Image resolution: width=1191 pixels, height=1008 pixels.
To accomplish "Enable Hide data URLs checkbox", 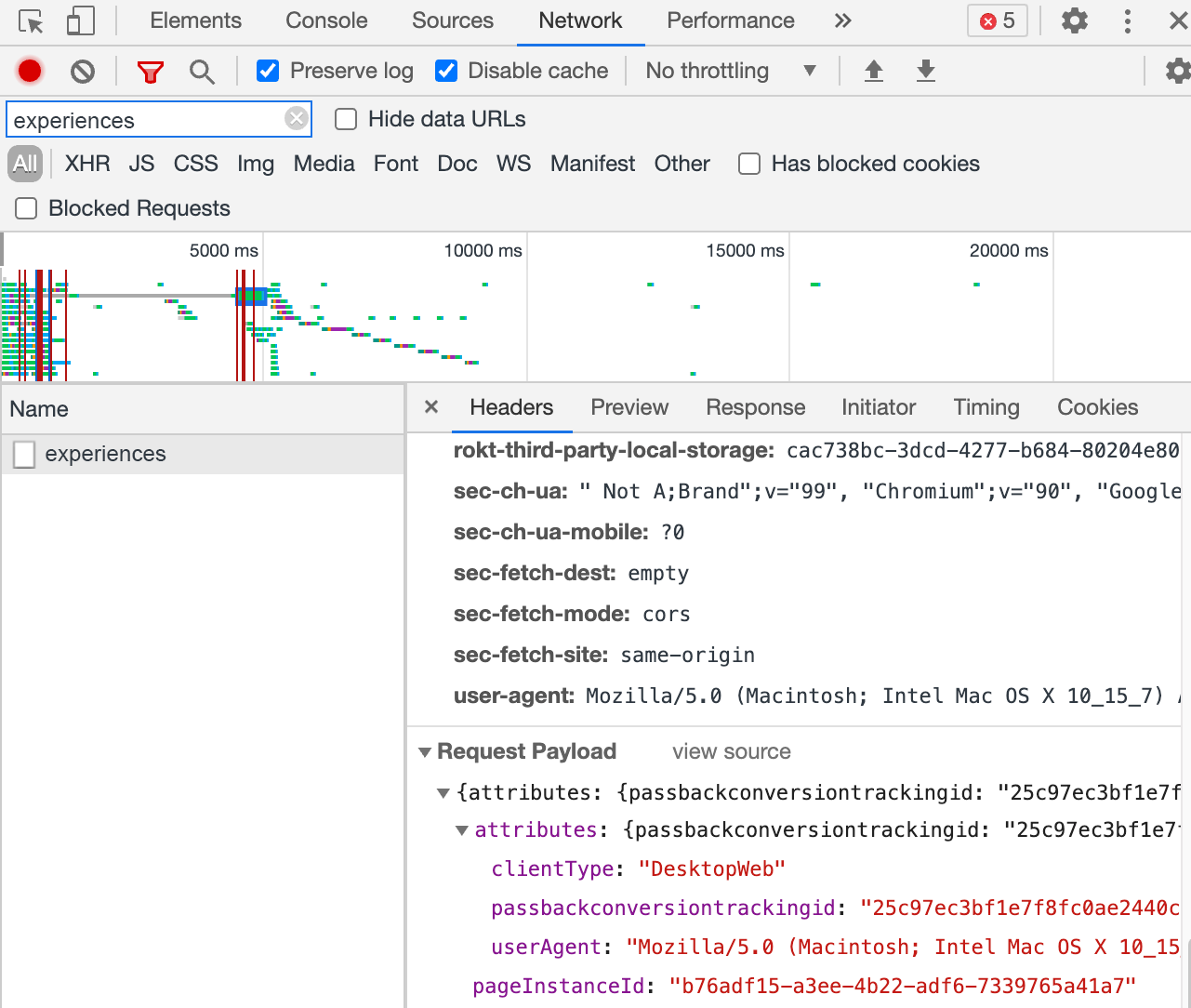I will click(346, 119).
